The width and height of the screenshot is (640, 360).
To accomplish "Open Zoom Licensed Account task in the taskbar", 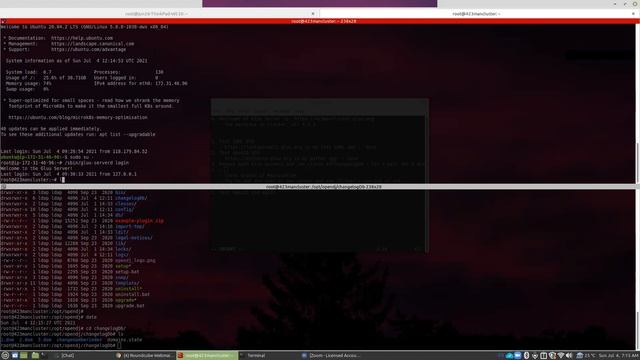I will click(331, 356).
